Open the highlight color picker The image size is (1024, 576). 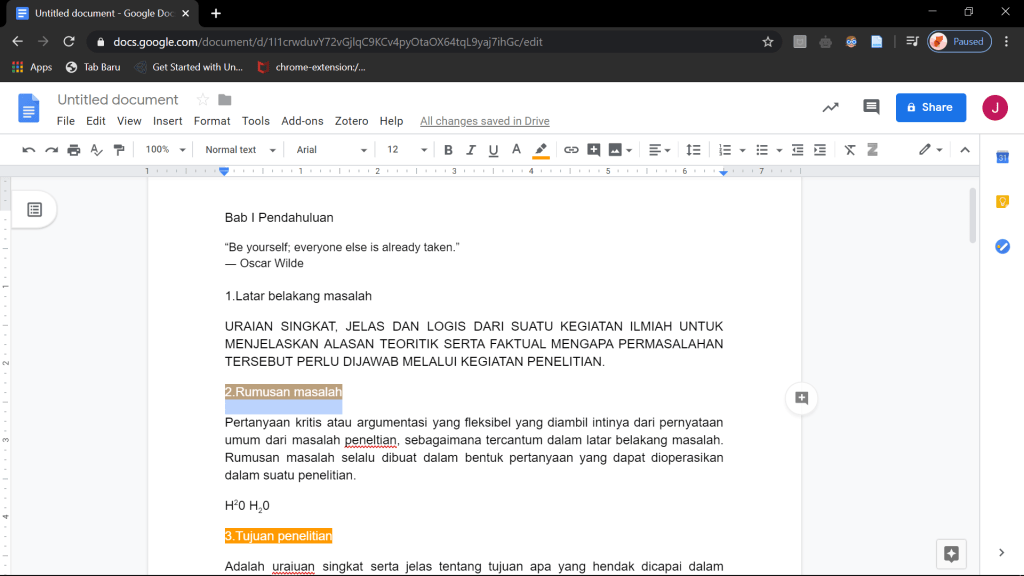[x=541, y=150]
